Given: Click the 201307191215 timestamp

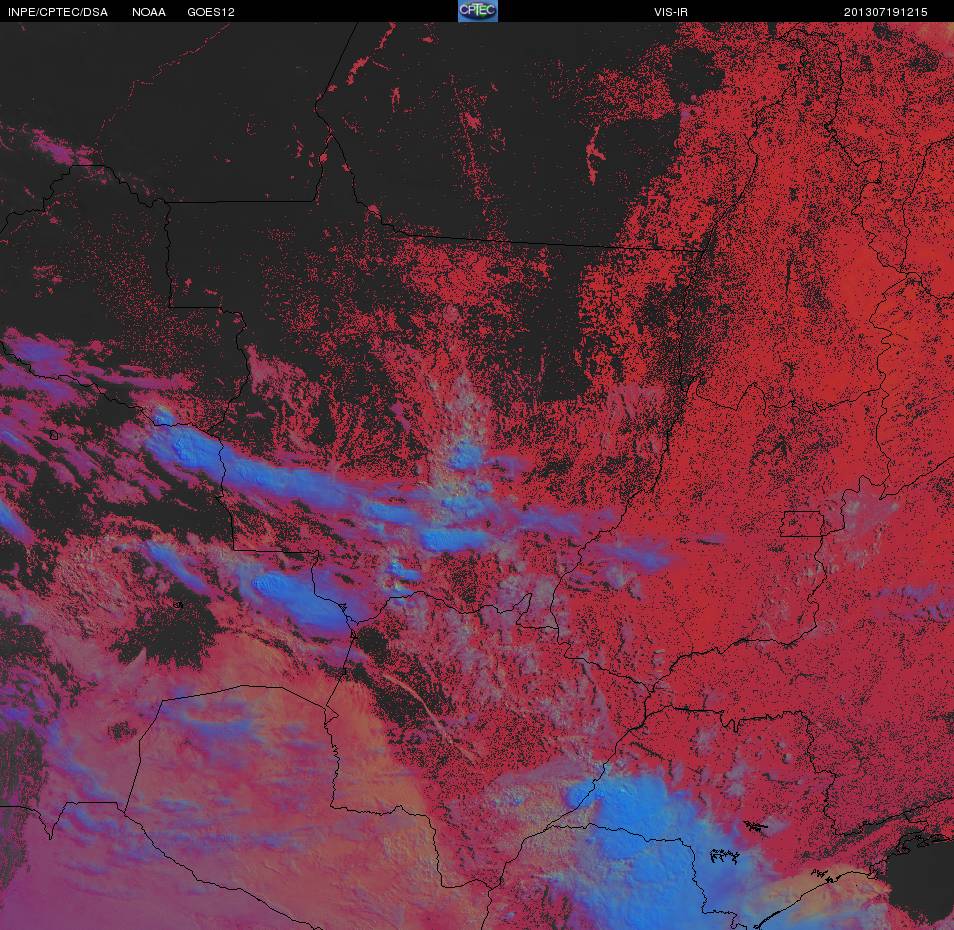Looking at the screenshot, I should click(885, 12).
